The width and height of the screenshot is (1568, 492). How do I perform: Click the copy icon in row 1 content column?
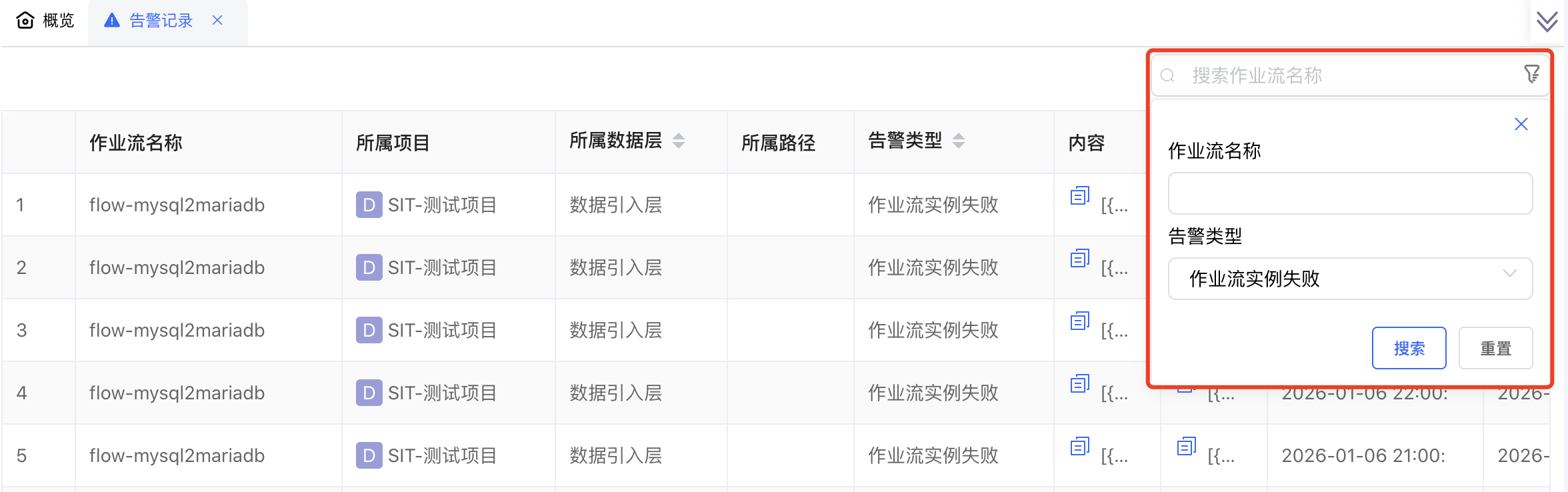tap(1079, 197)
